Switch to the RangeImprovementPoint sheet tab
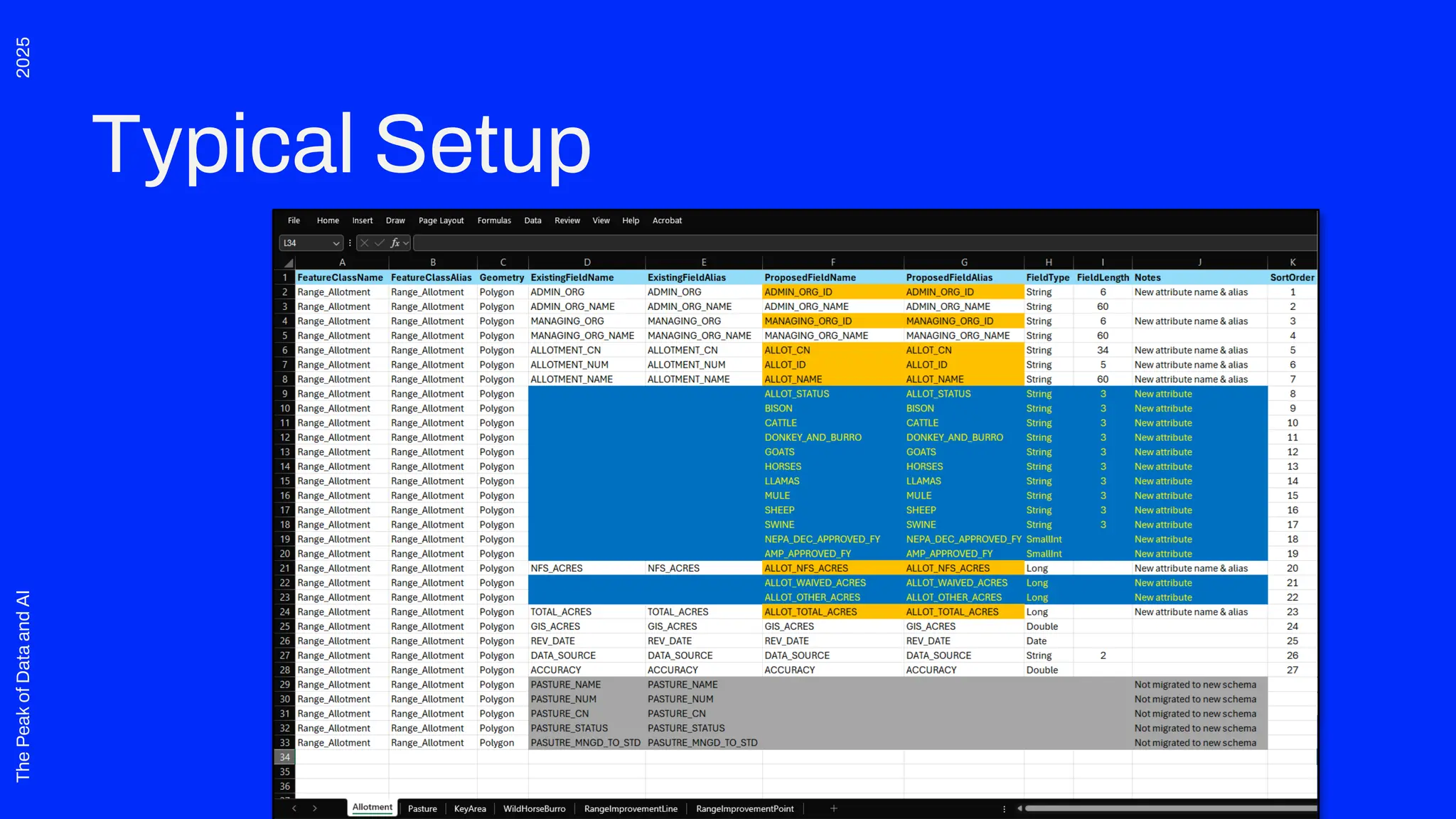The height and width of the screenshot is (819, 1456). (x=744, y=809)
